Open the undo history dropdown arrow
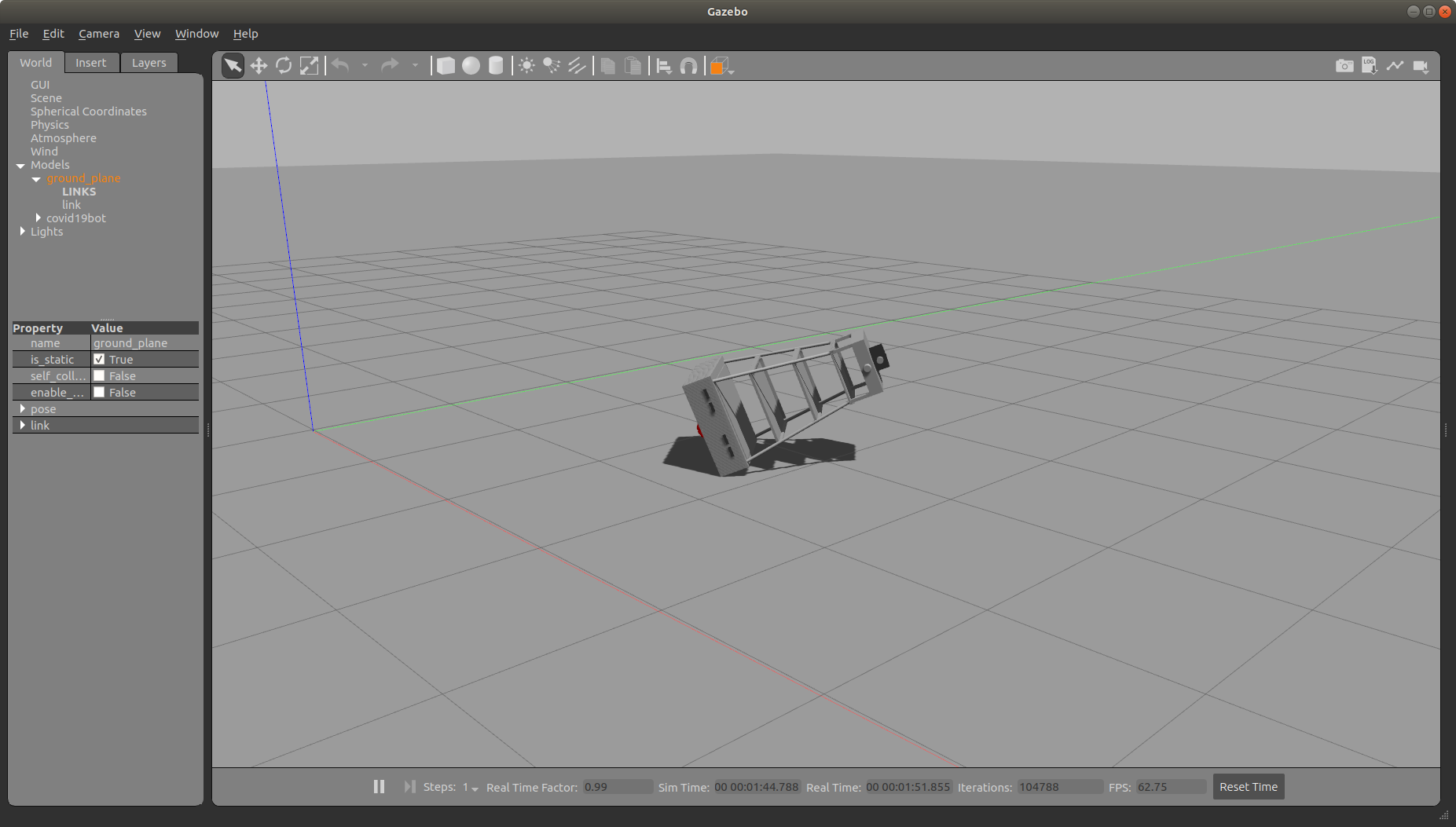 pyautogui.click(x=365, y=66)
